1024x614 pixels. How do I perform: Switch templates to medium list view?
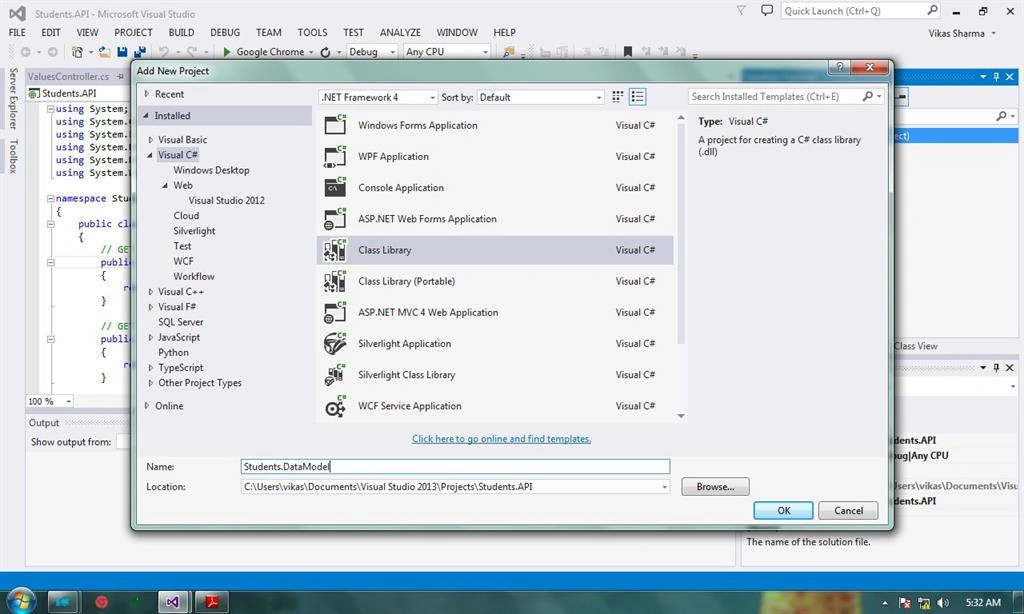pos(637,97)
